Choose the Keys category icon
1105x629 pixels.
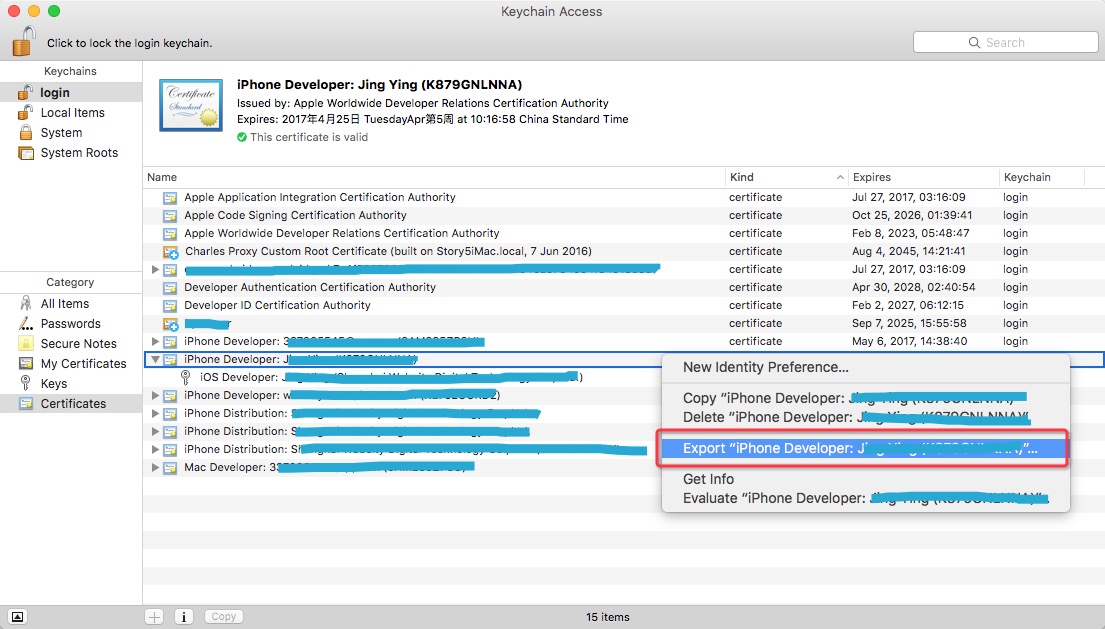tap(26, 383)
